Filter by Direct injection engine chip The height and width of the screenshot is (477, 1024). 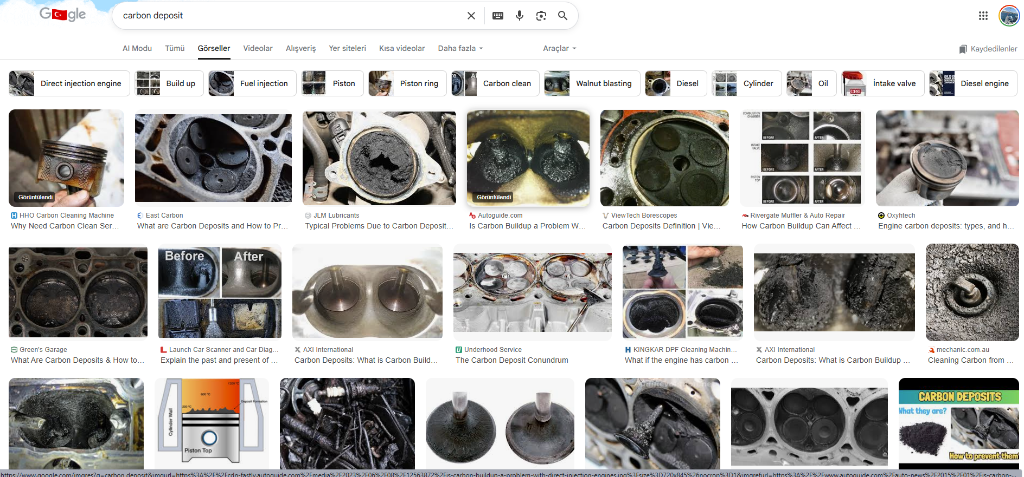[69, 84]
